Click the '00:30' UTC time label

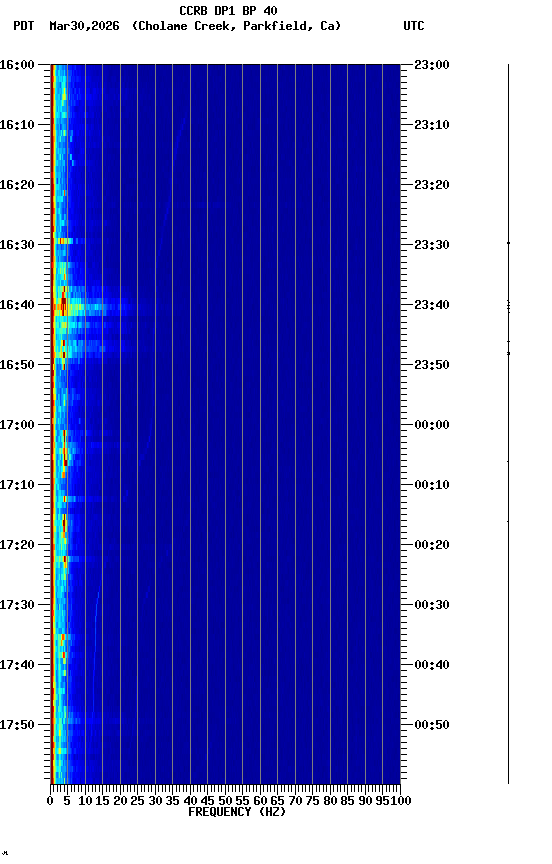click(x=432, y=606)
